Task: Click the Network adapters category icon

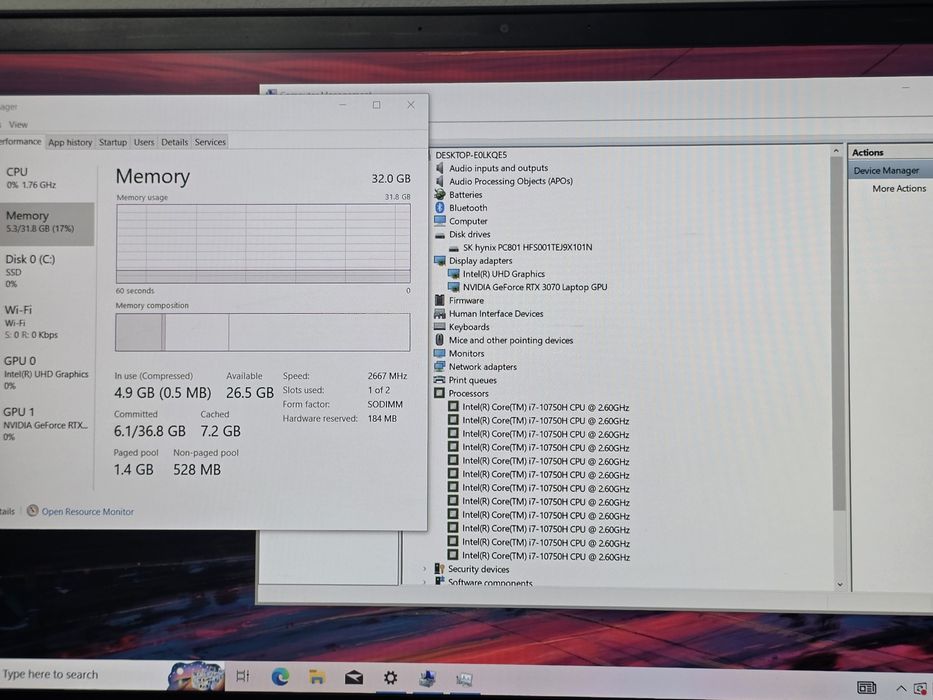Action: [440, 367]
